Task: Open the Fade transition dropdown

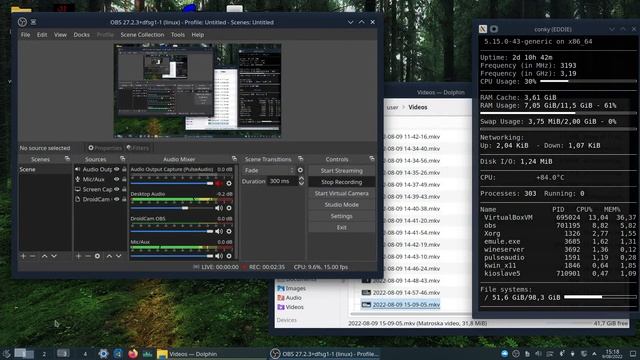Action: pyautogui.click(x=268, y=170)
